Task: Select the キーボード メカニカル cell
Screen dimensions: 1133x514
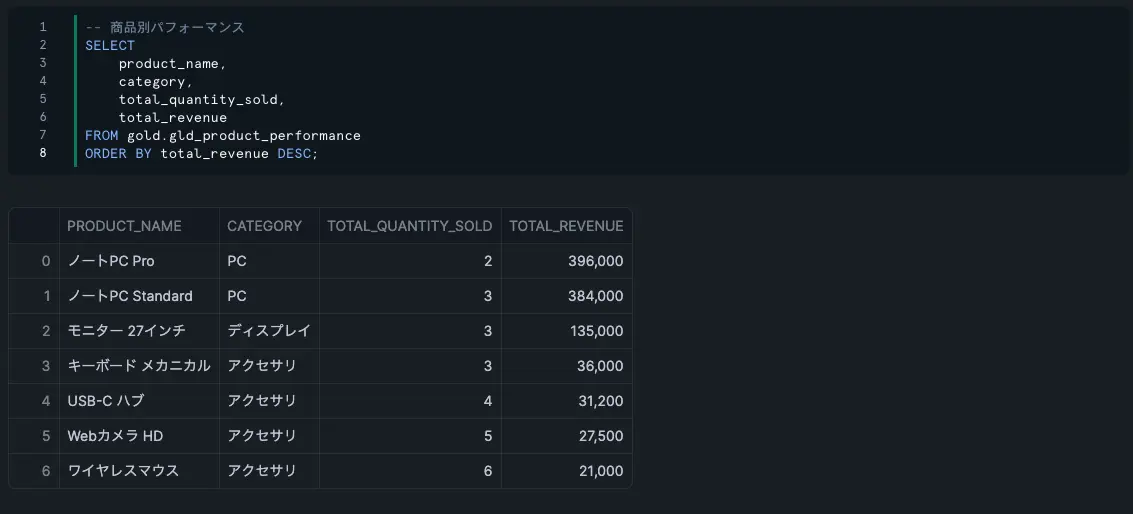Action: [138, 366]
